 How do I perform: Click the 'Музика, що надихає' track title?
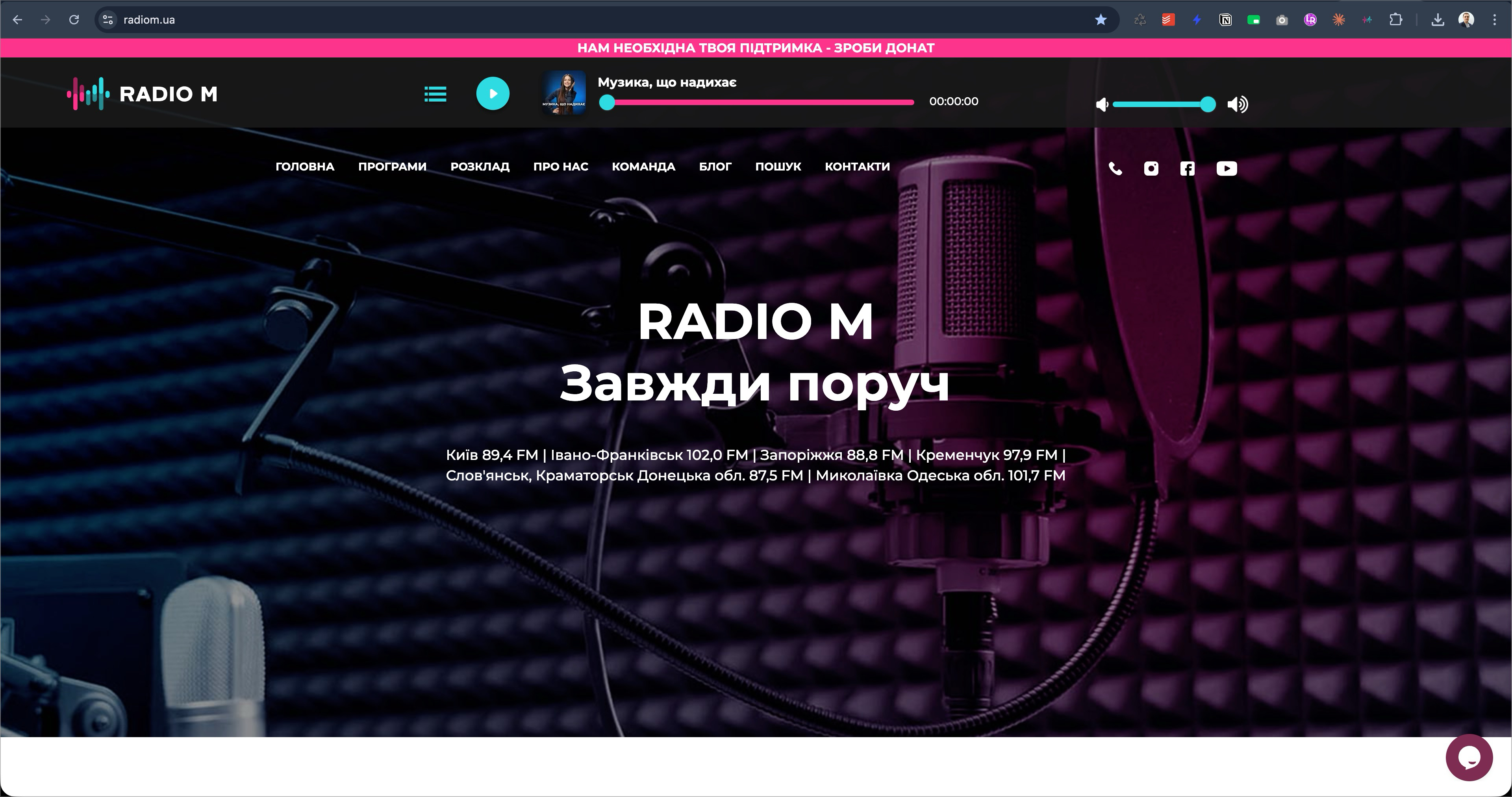point(667,82)
